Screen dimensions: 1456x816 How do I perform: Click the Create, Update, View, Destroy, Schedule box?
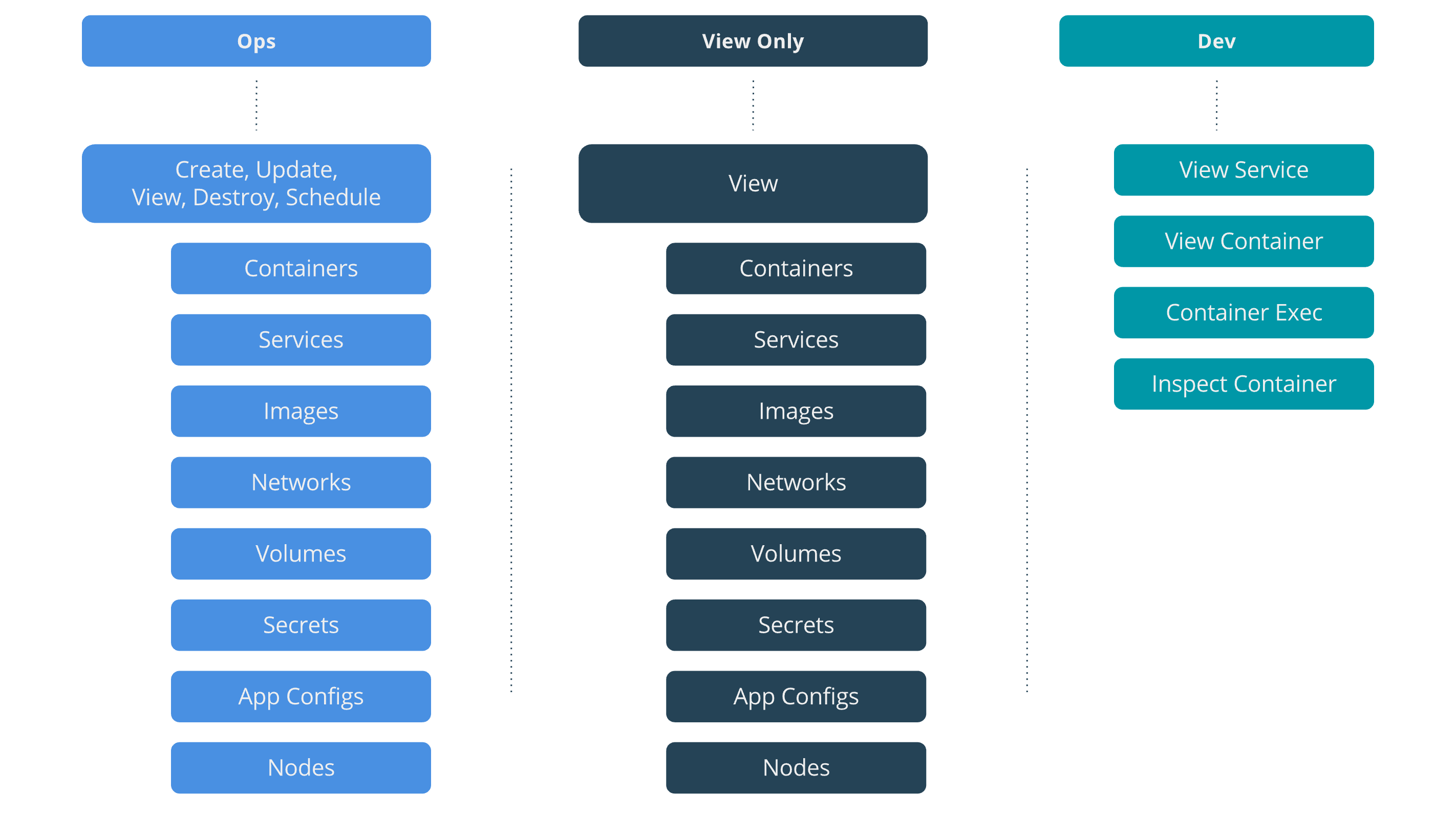click(256, 183)
